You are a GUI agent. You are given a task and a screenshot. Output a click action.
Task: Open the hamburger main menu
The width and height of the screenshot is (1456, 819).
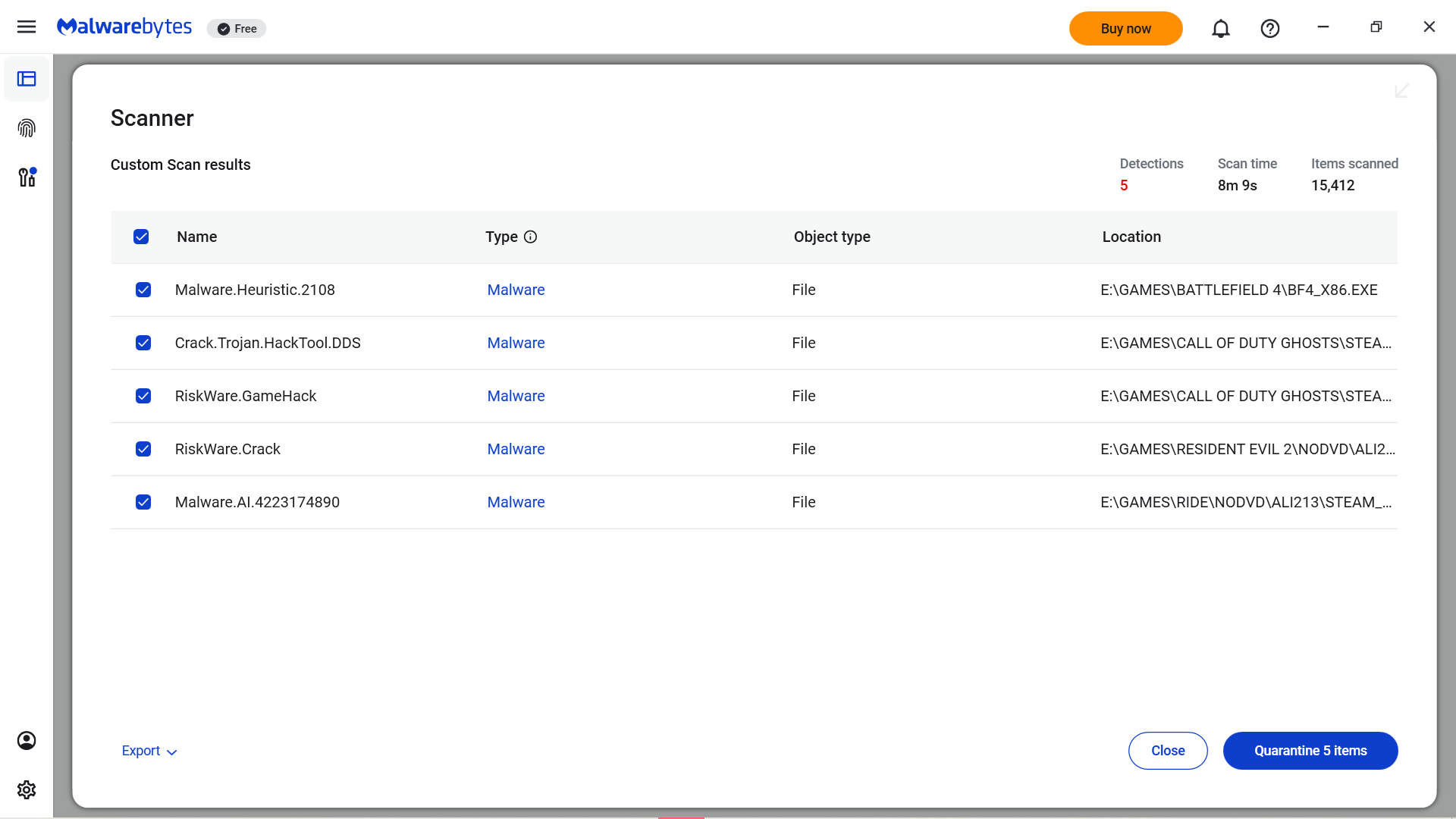(27, 27)
